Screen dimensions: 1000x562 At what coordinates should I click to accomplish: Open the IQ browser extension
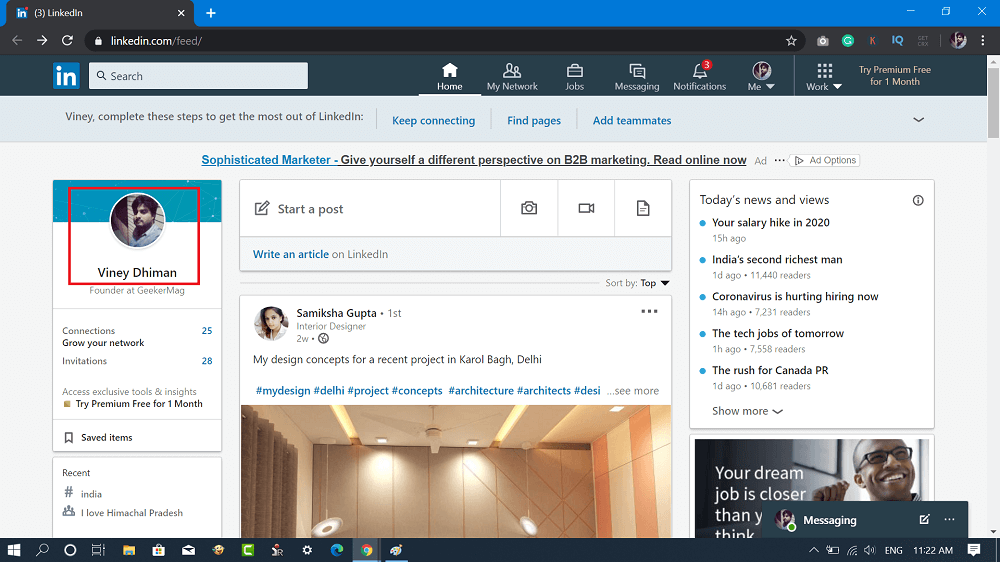pyautogui.click(x=897, y=40)
